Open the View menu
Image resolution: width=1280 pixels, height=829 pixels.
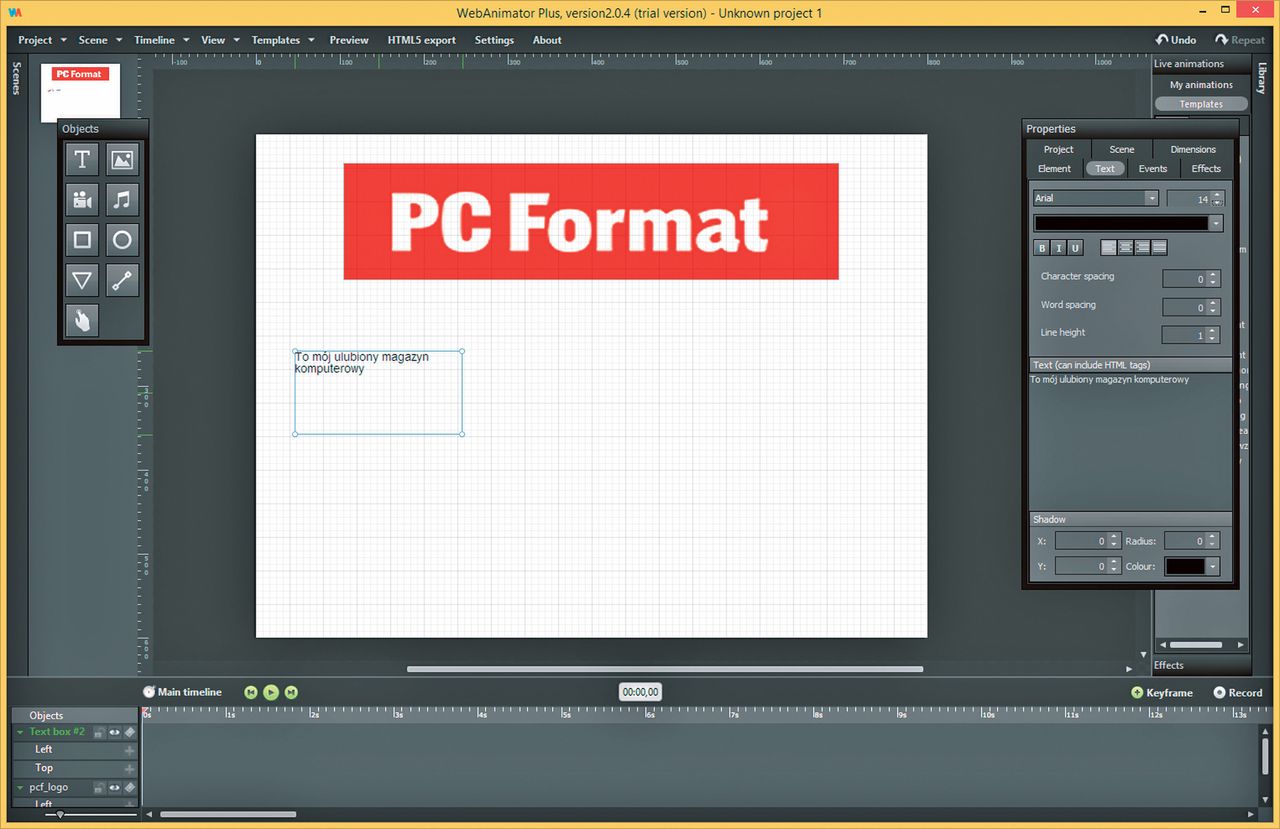pyautogui.click(x=220, y=40)
